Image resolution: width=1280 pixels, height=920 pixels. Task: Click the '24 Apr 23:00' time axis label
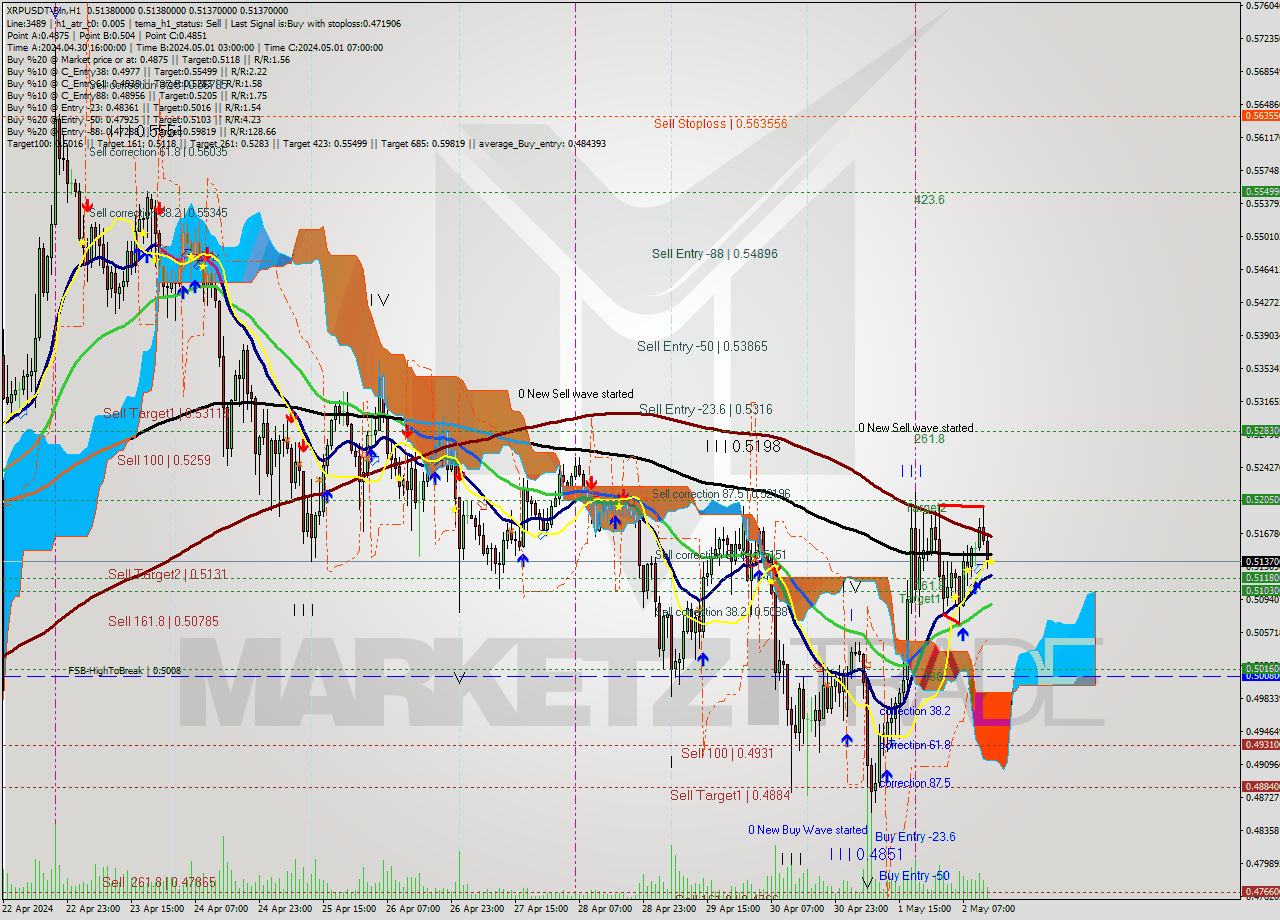tap(286, 909)
